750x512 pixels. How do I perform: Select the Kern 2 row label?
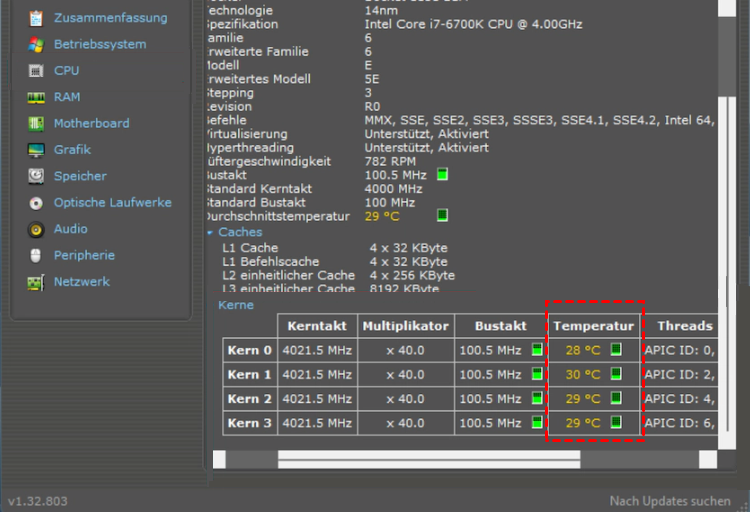pyautogui.click(x=250, y=399)
